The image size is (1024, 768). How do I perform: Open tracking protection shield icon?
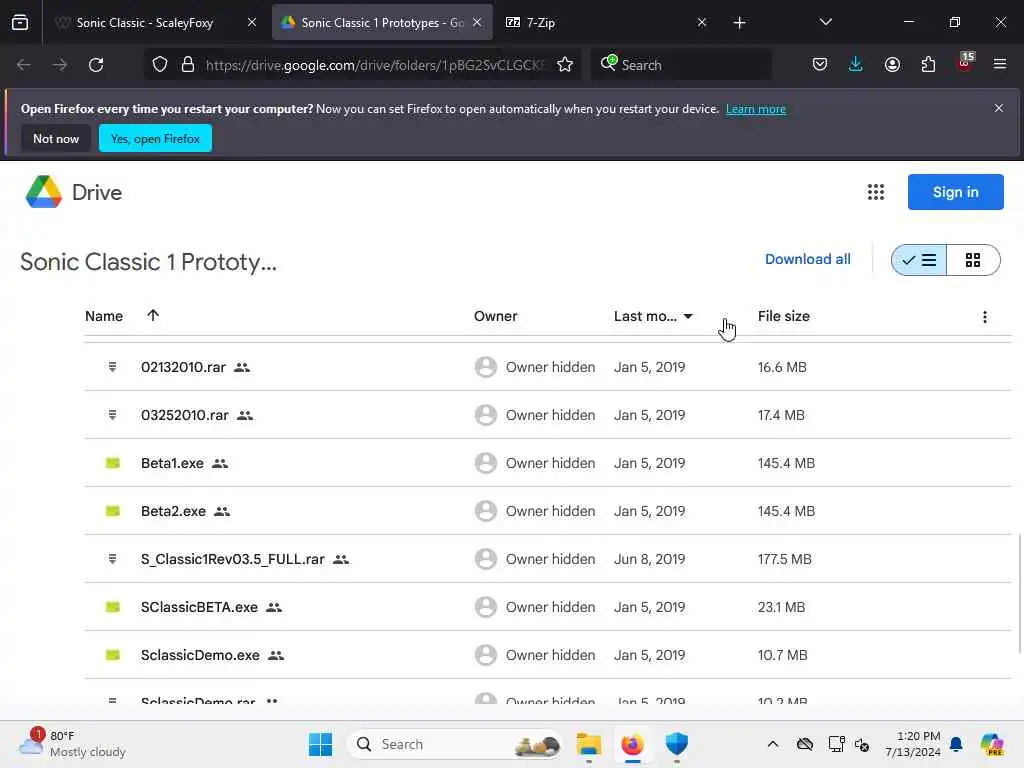160,65
